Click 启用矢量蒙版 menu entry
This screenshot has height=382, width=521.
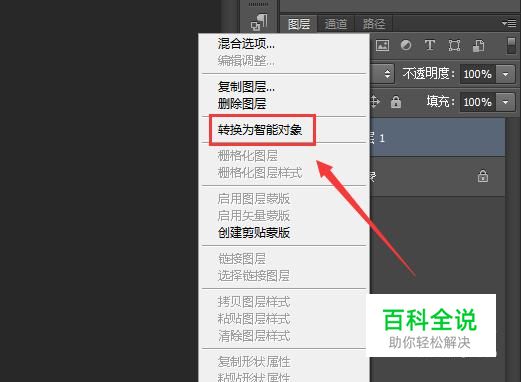click(x=254, y=216)
